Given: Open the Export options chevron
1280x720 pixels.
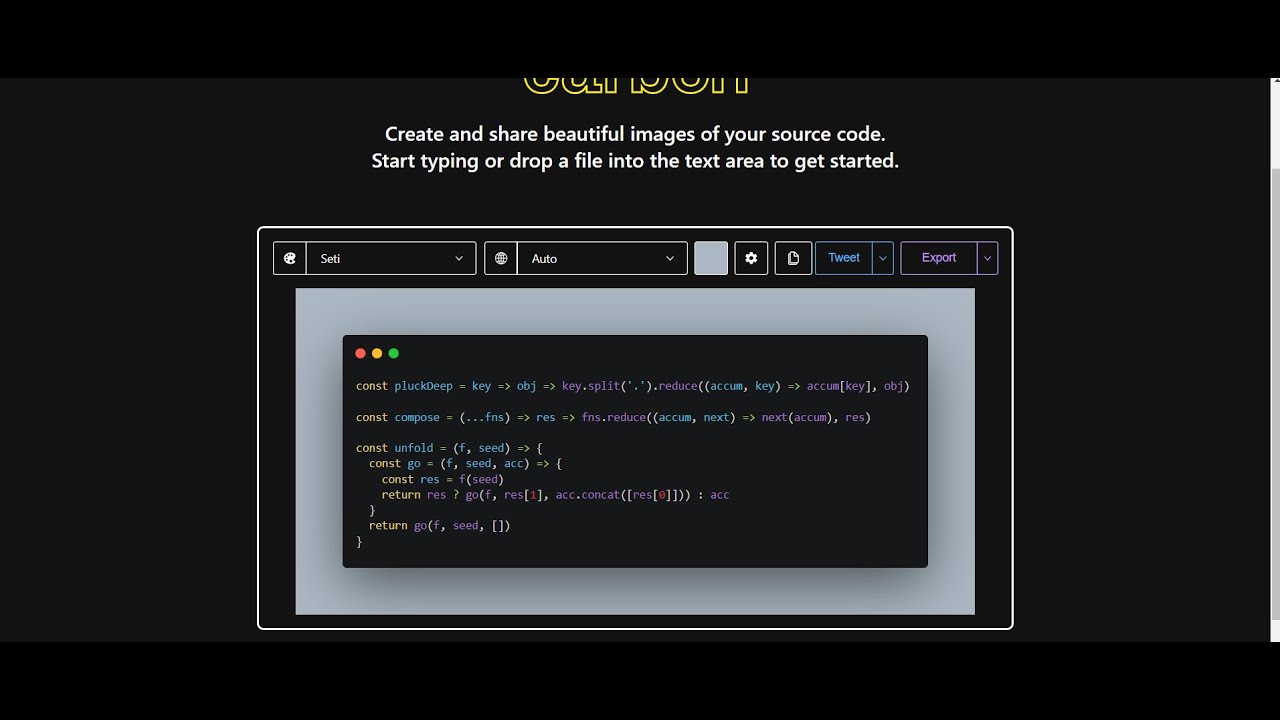Looking at the screenshot, I should (987, 258).
